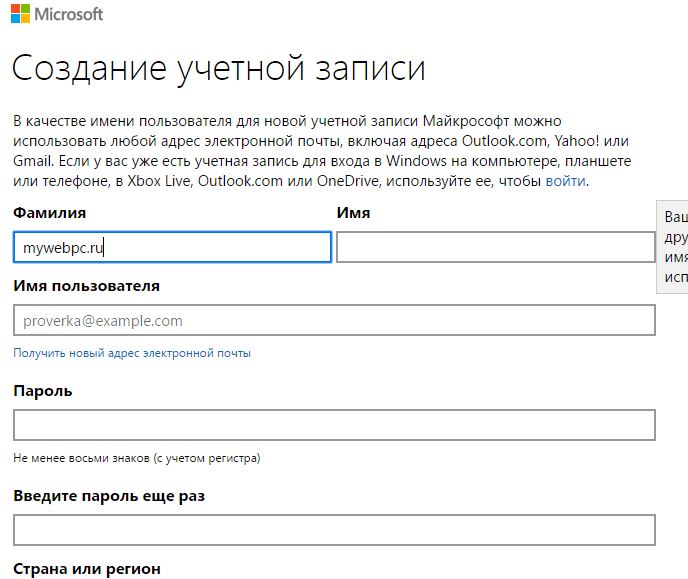688x579 pixels.
Task: Open 'Получить новый адрес электронной почты' link
Action: [x=132, y=353]
